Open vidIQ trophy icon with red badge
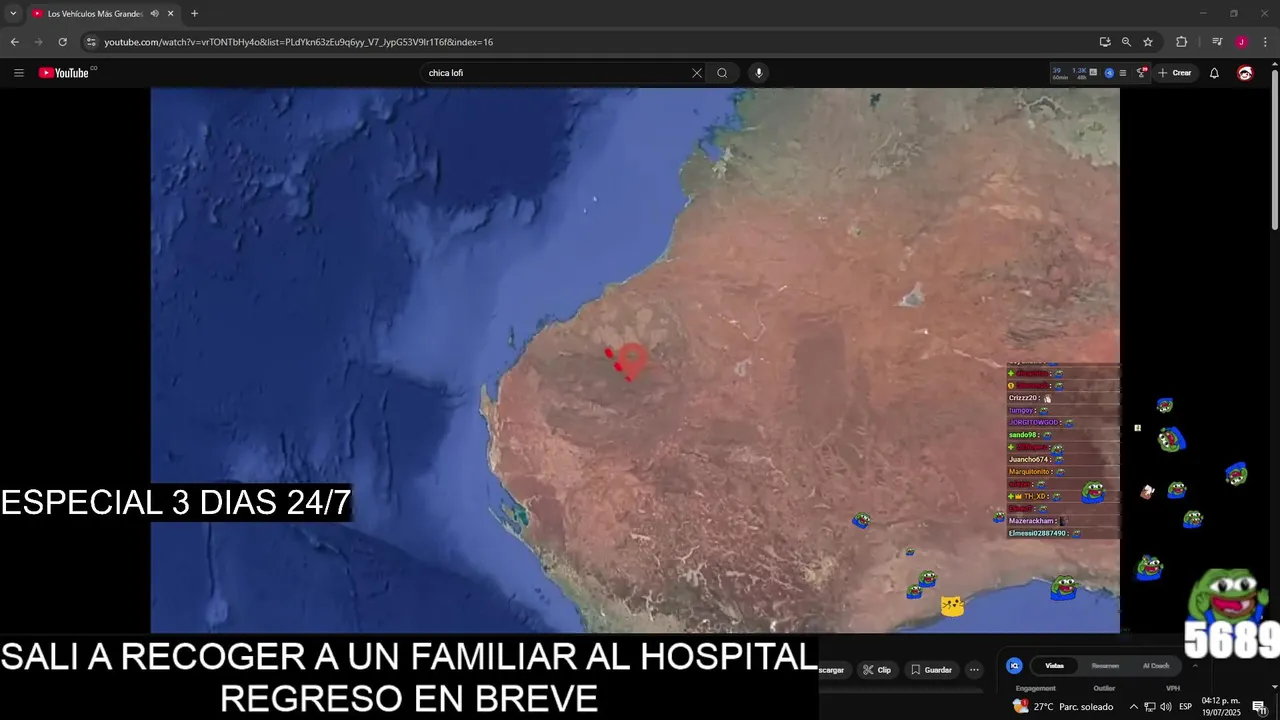Screen dimensions: 1280x720 1141,72
